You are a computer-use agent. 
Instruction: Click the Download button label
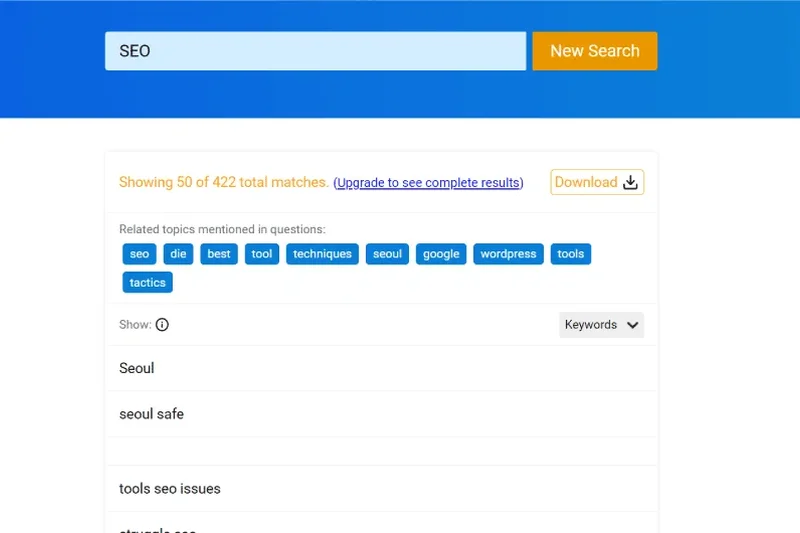(586, 182)
